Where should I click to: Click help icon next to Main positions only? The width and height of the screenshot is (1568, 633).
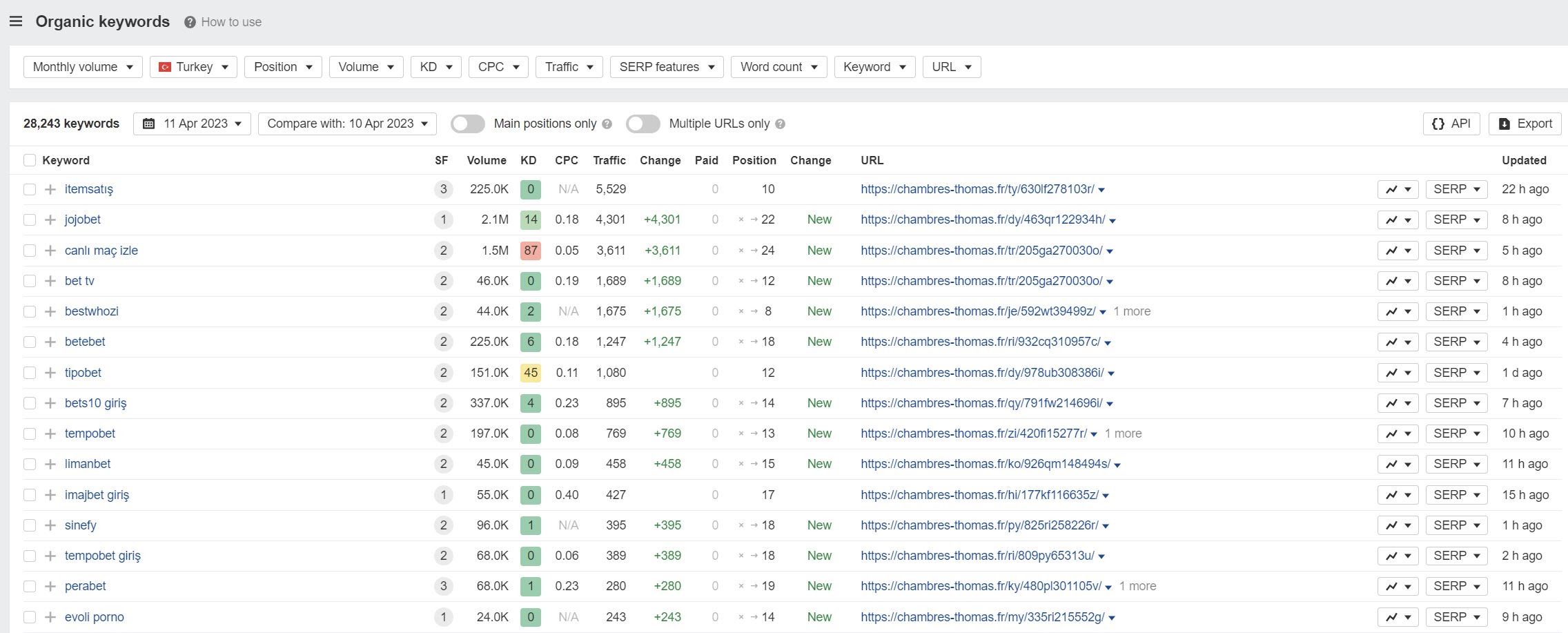coord(607,124)
